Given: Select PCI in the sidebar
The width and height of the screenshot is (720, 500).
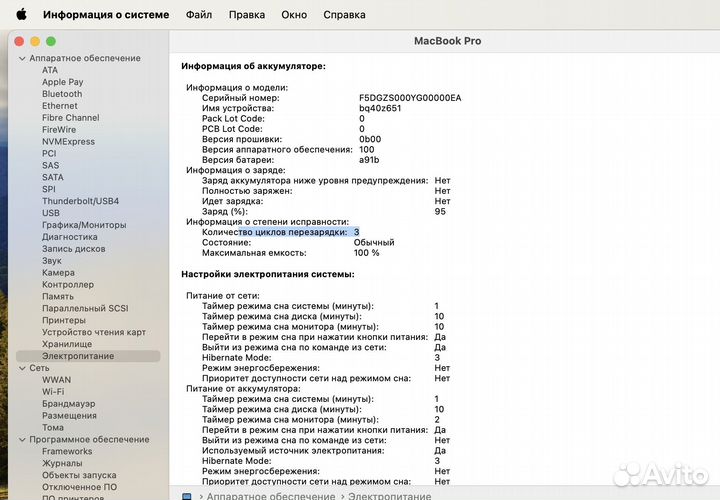Looking at the screenshot, I should pos(49,154).
